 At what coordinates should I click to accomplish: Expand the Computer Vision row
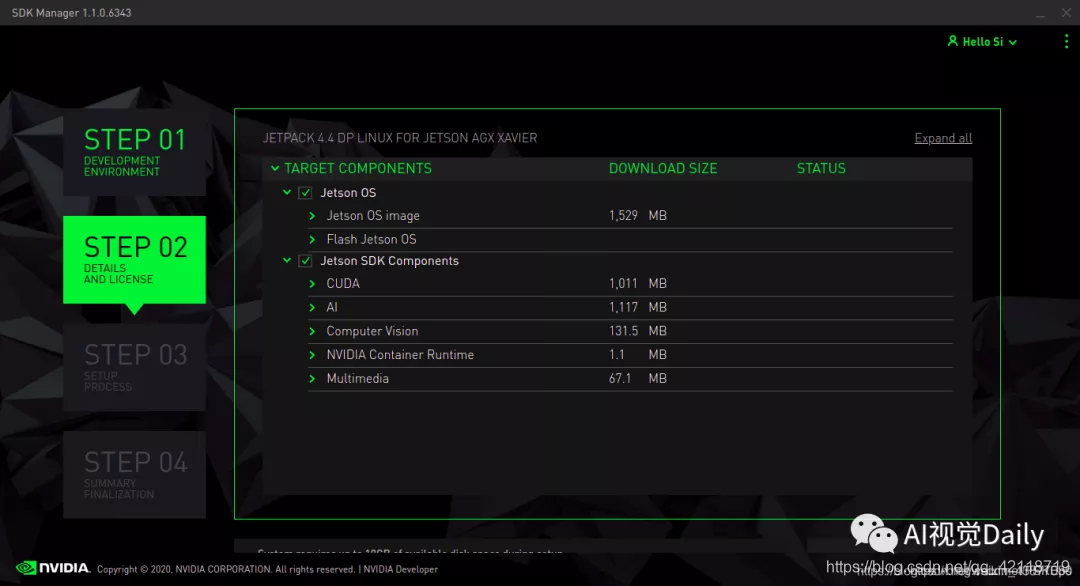(312, 331)
